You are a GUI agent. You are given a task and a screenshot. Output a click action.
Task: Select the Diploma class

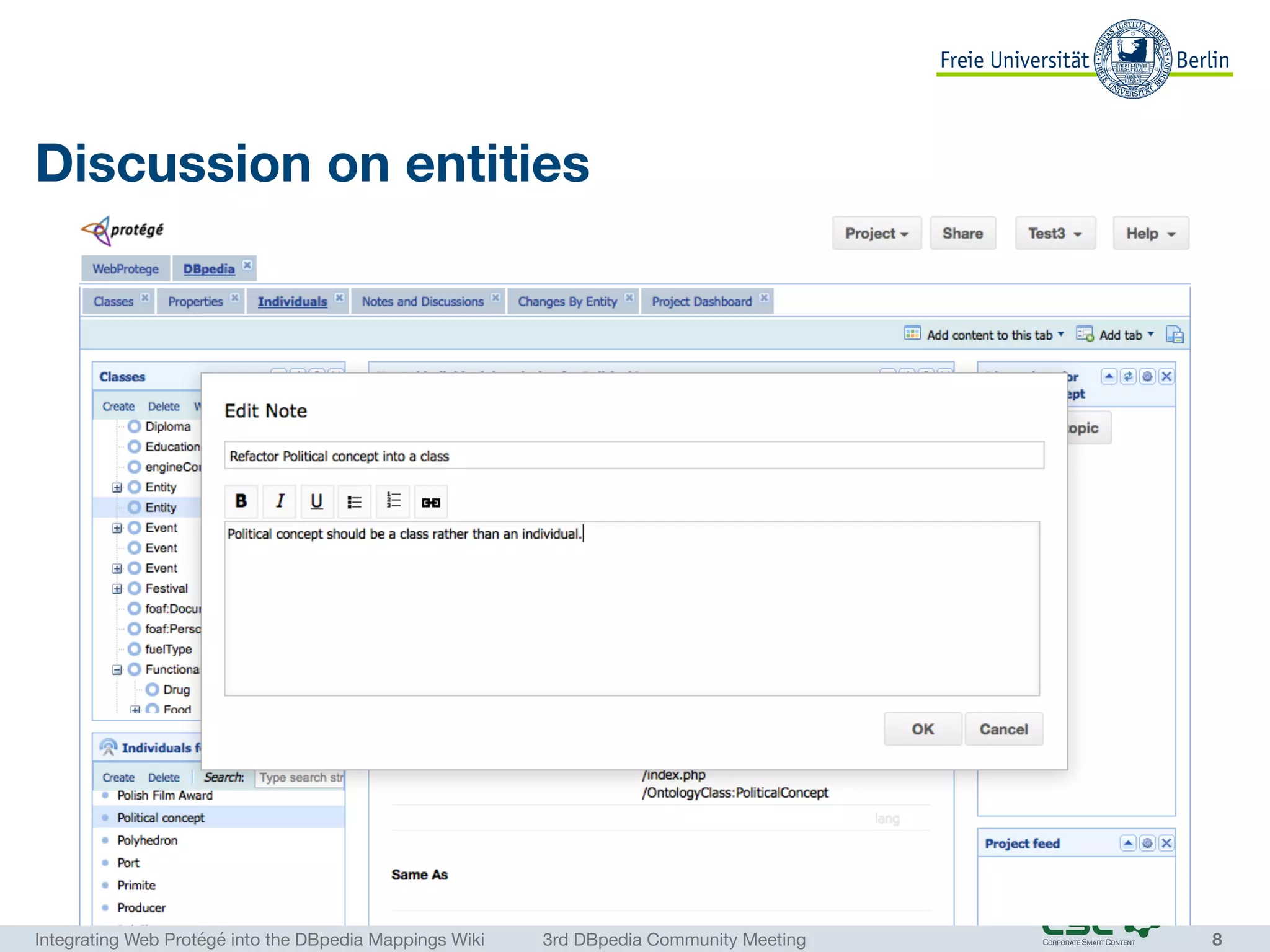click(167, 426)
